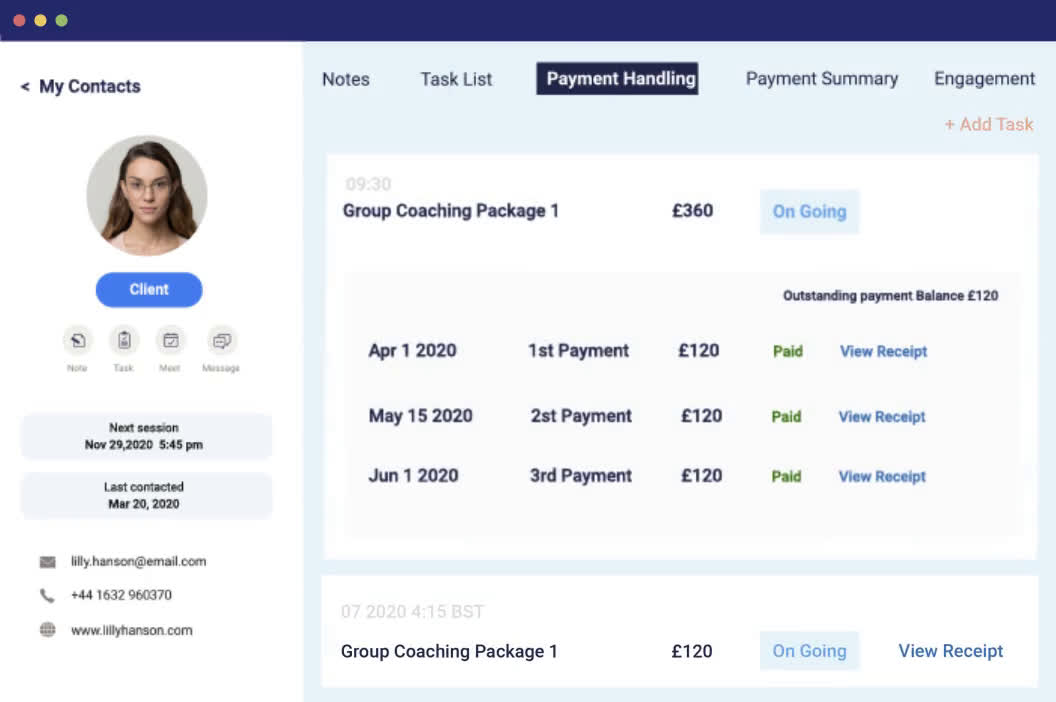Click the phone icon beside the number

click(x=47, y=596)
